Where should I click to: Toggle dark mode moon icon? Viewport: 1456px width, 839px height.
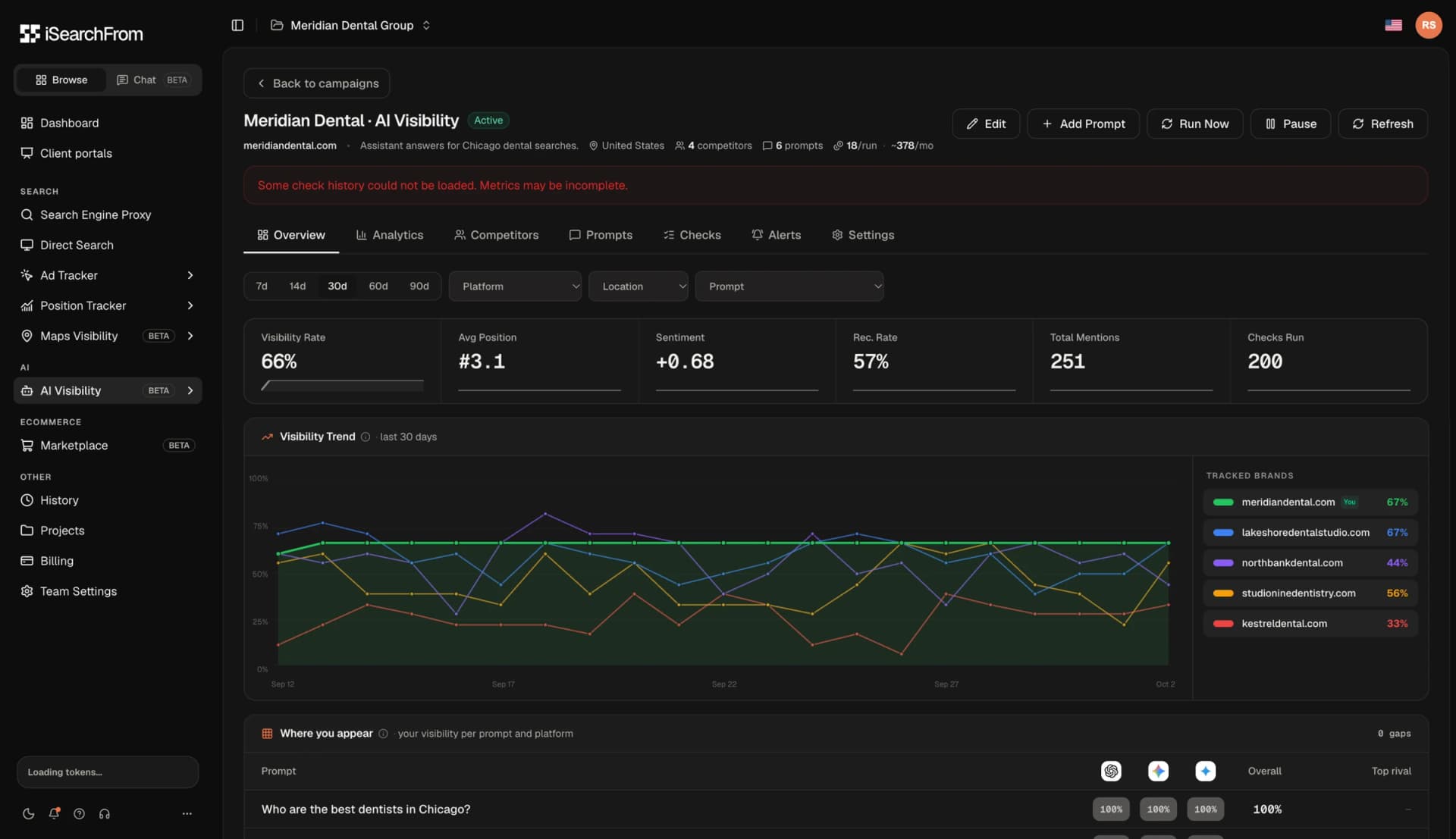28,813
